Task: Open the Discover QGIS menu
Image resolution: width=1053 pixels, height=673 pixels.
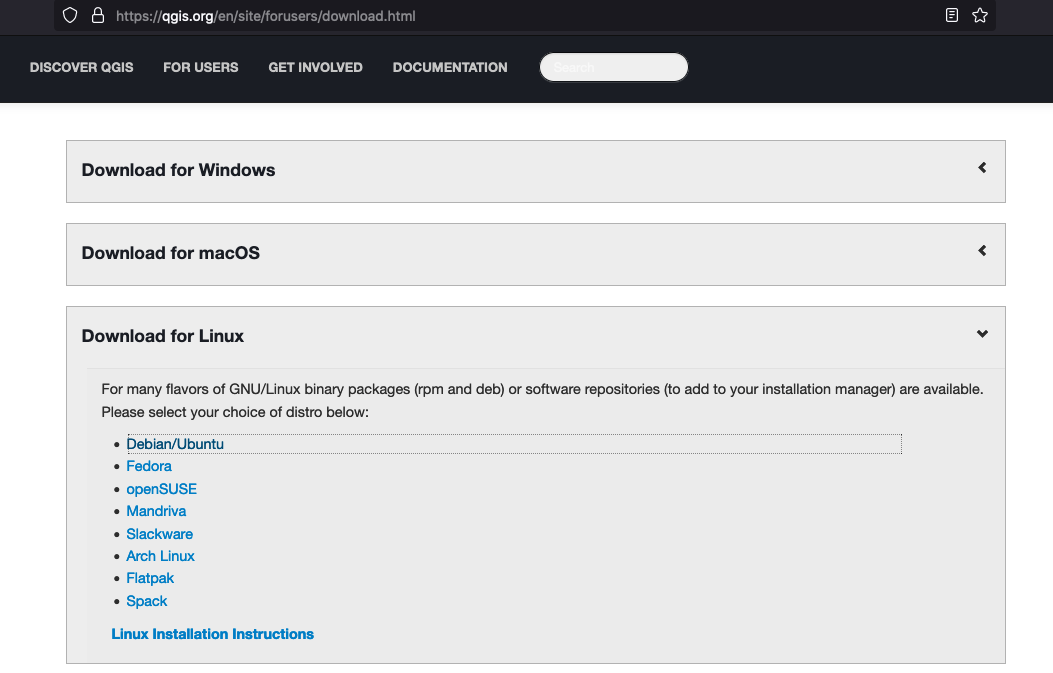Action: point(81,67)
